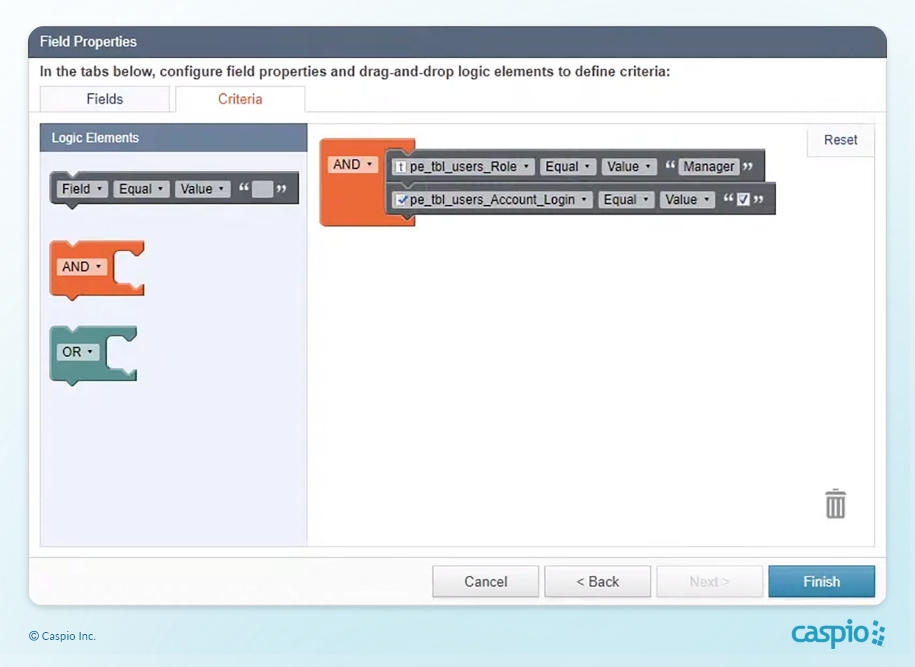Click the text type icon beside pe_tbl_users_Role
Image resolution: width=915 pixels, height=667 pixels.
click(400, 167)
